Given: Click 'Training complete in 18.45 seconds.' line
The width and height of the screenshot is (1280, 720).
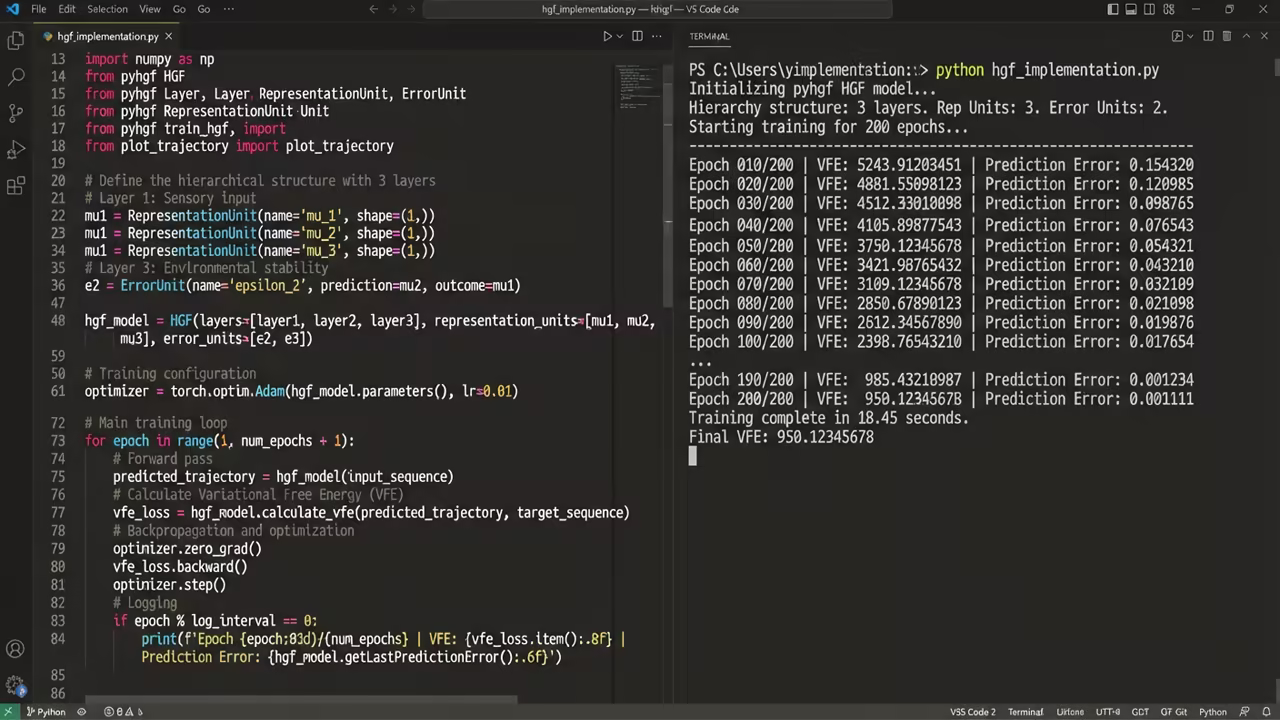Looking at the screenshot, I should 828,418.
